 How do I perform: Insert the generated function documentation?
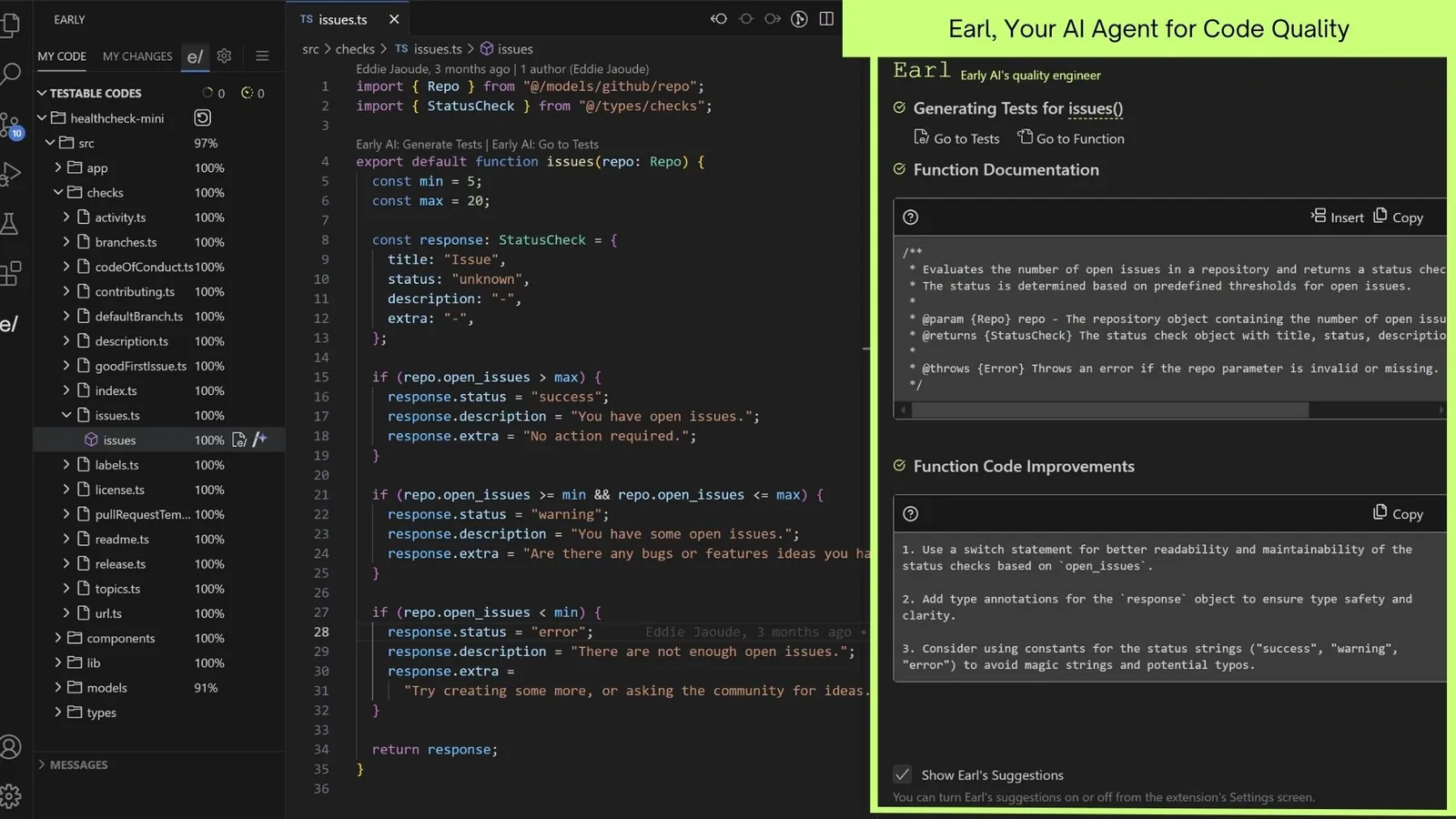click(x=1337, y=217)
